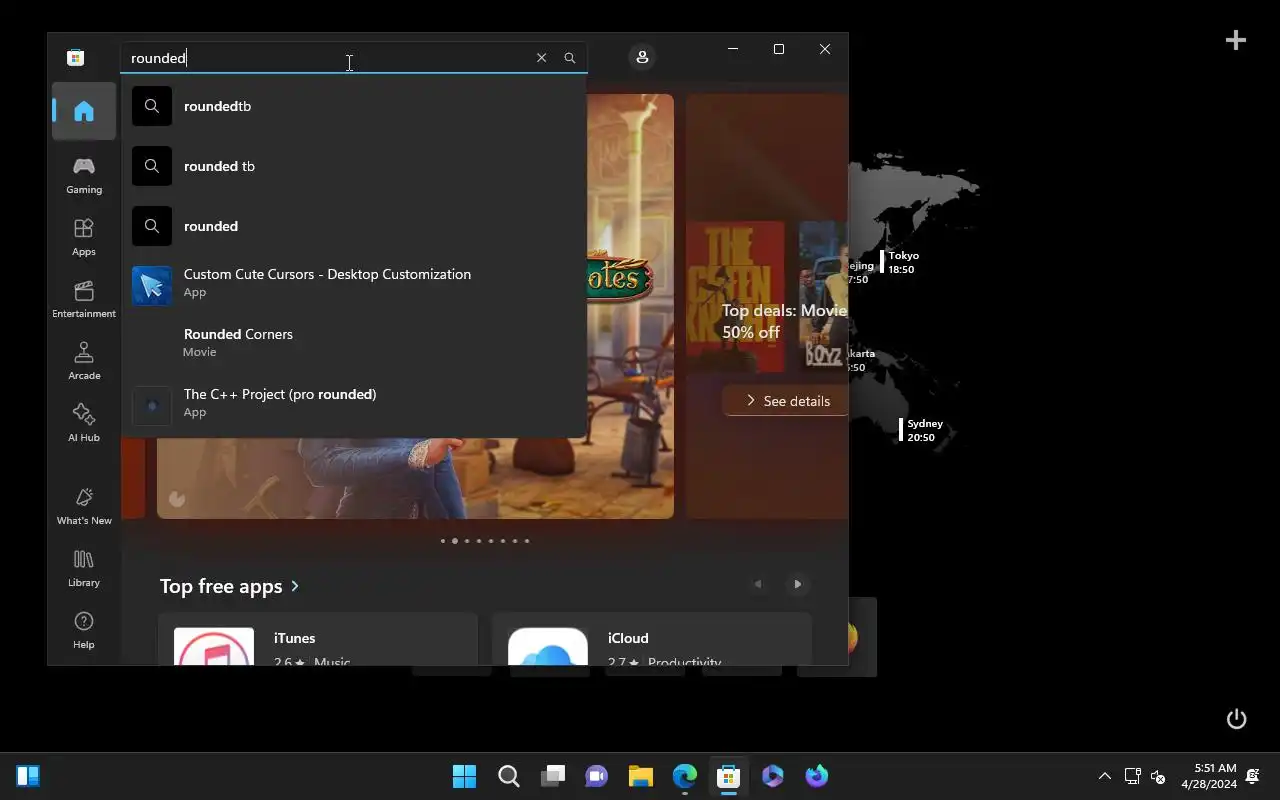This screenshot has width=1280, height=800.
Task: Go to next page of Top free apps
Action: (x=797, y=584)
